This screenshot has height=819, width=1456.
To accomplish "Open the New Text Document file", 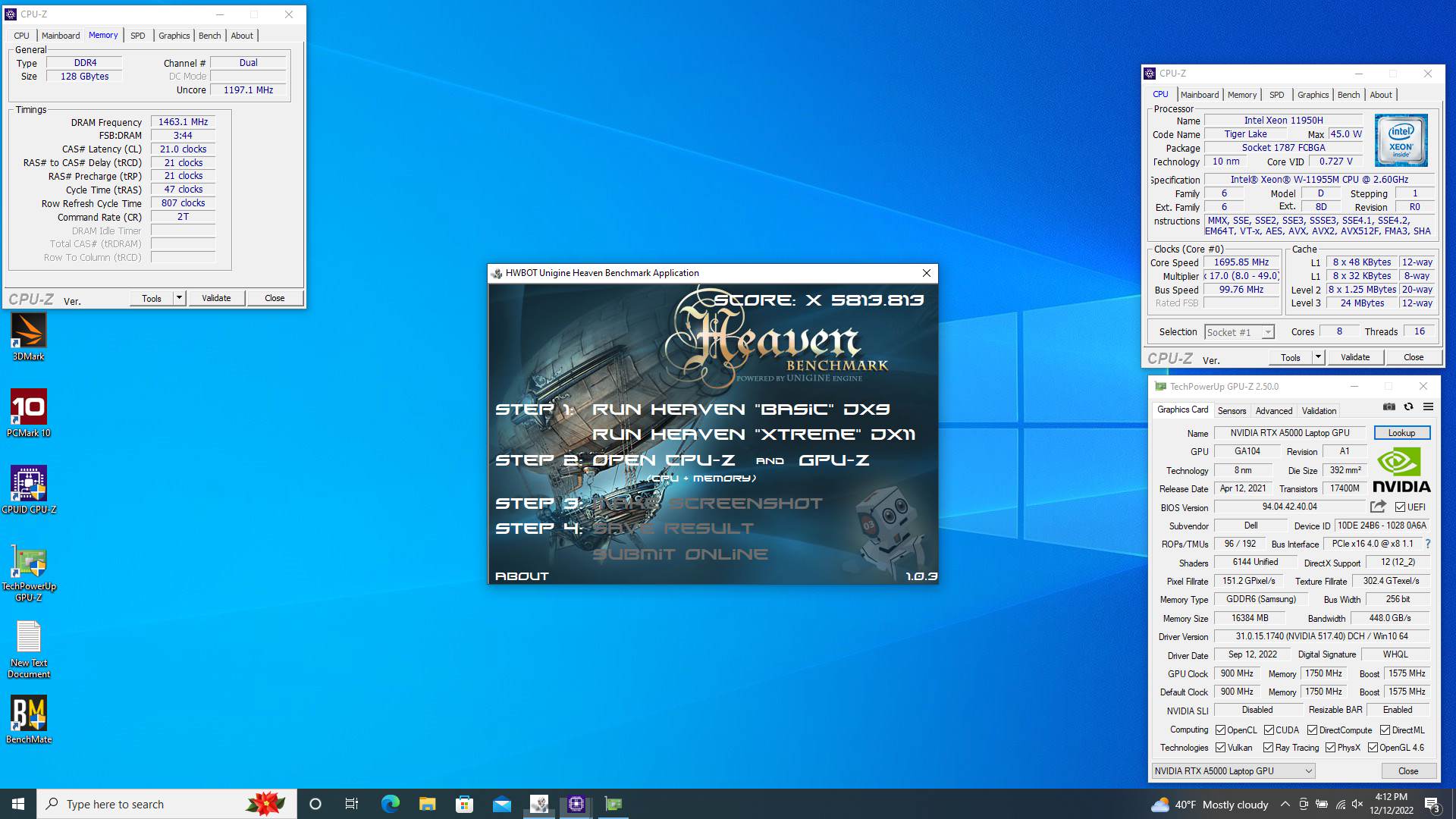I will point(29,650).
